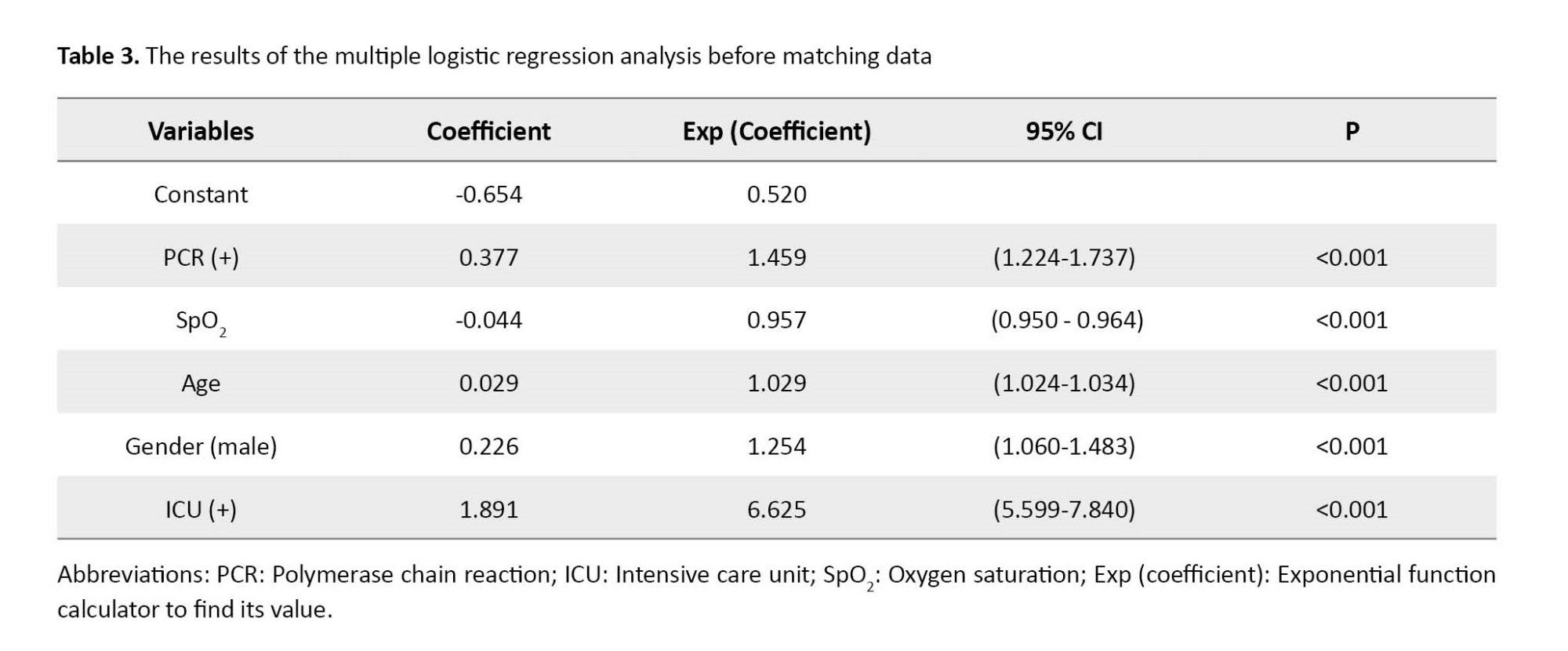This screenshot has height=651, width=1568.
Task: Select the SpO2 interval (0.950 - 0.964)
Action: [x=1066, y=320]
